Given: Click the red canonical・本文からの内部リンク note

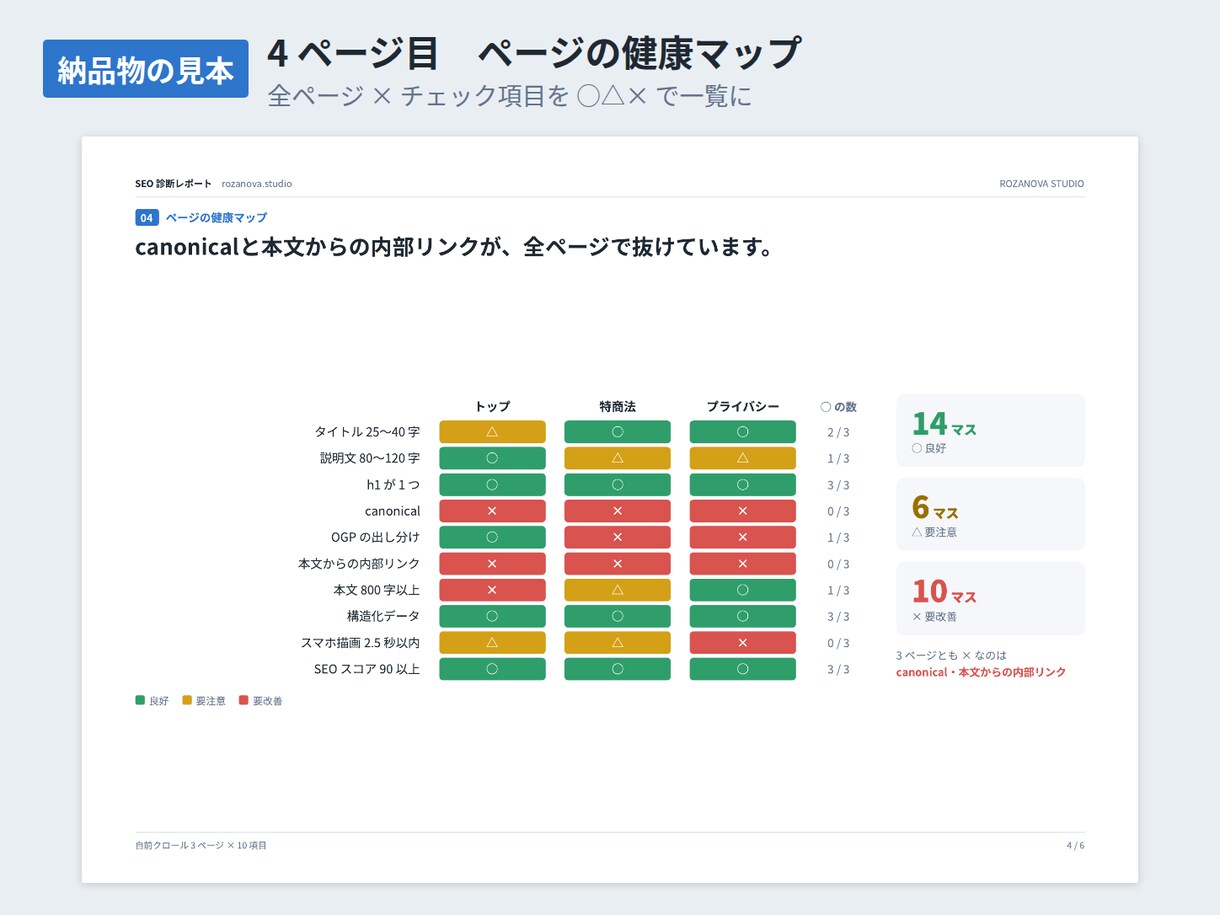Looking at the screenshot, I should click(981, 672).
